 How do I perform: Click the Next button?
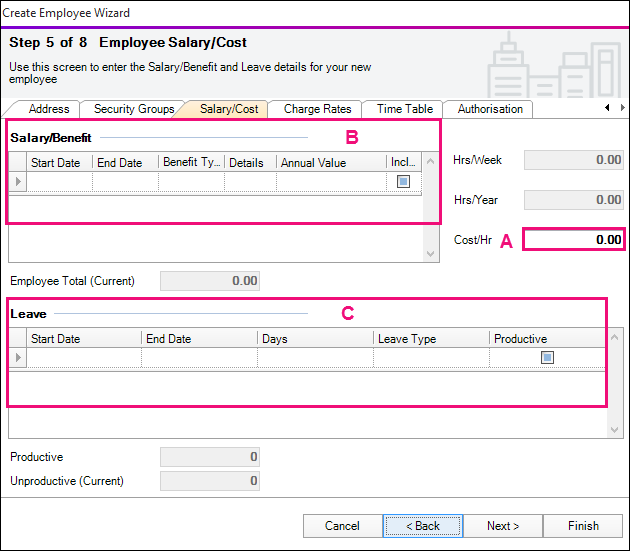point(502,526)
